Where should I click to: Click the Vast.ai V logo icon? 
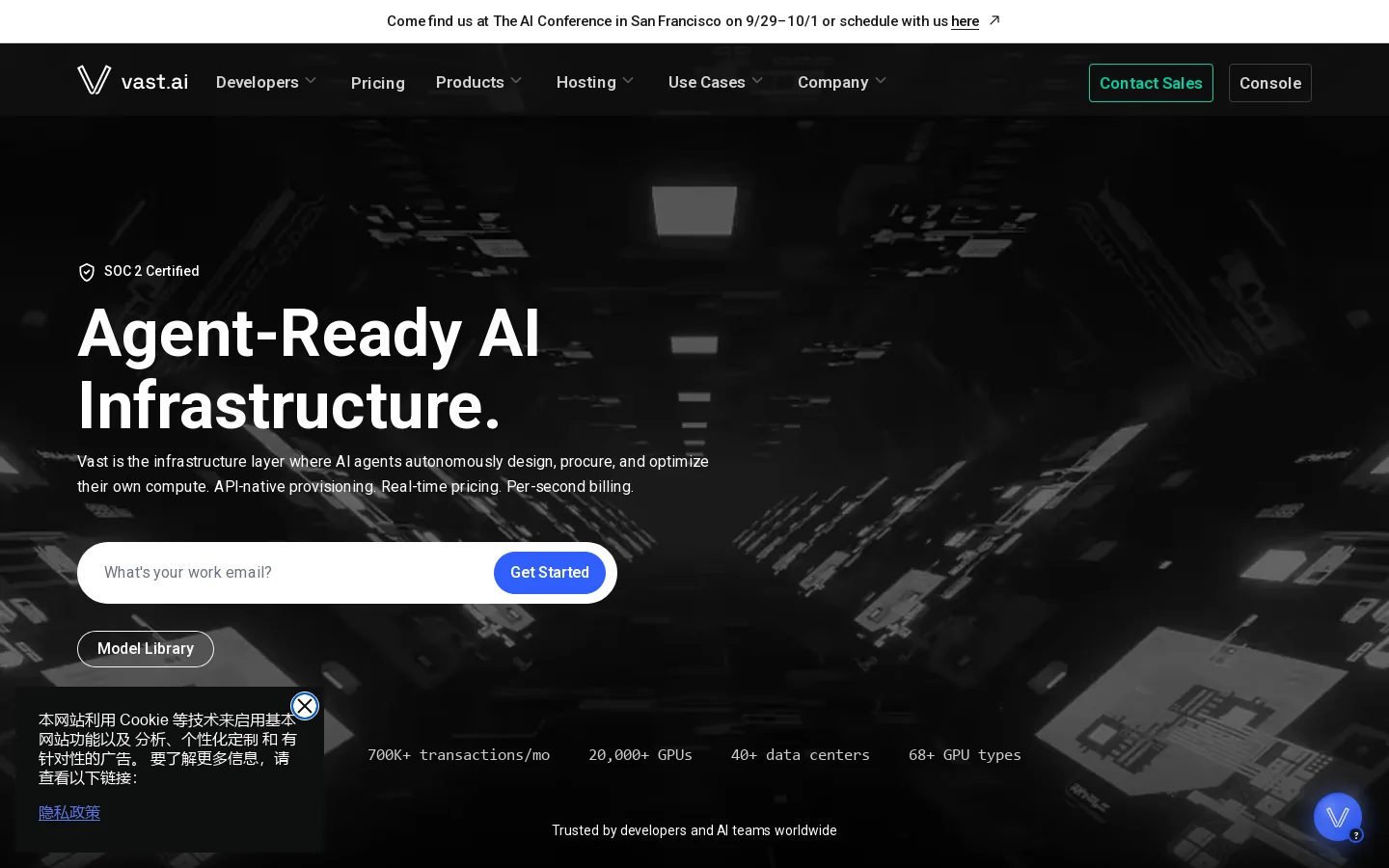[94, 80]
